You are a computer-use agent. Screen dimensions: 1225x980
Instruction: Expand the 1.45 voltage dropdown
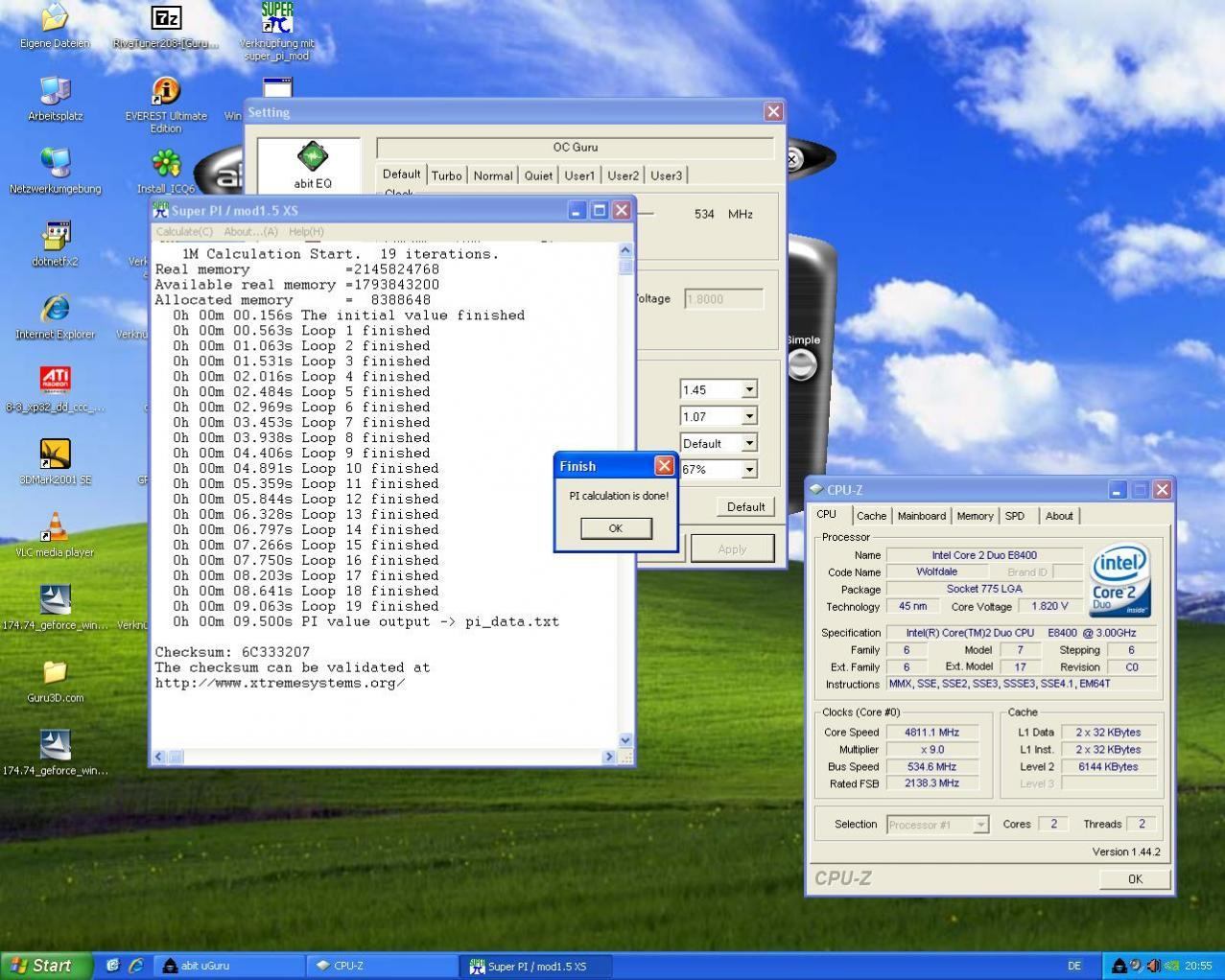tap(749, 389)
